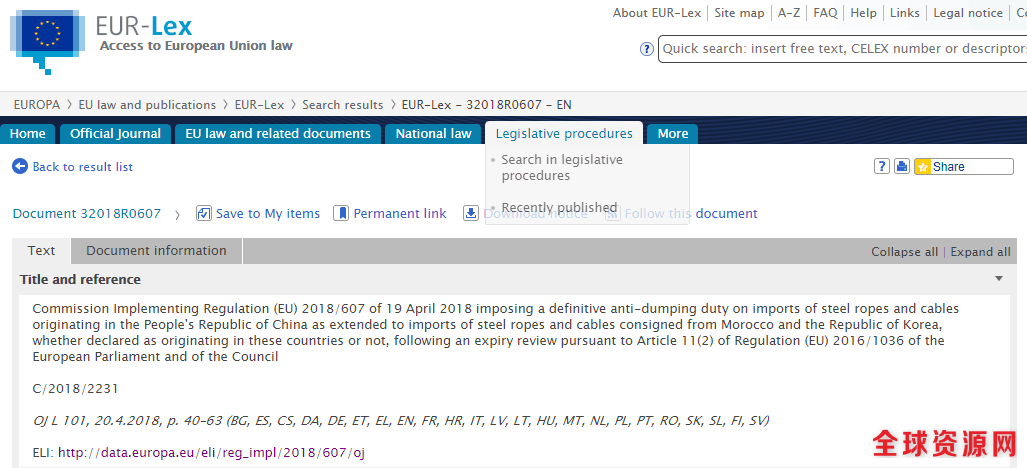
Task: Open the Site map link
Action: click(739, 13)
